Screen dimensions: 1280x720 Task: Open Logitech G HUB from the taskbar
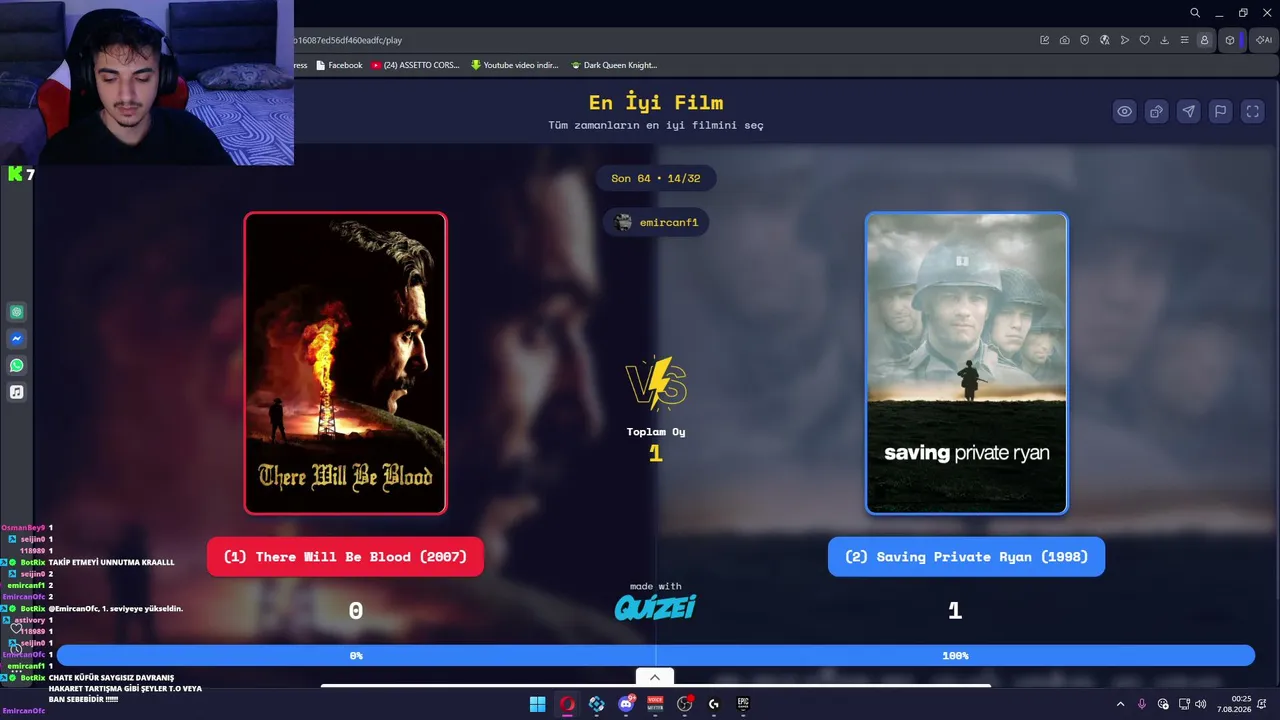(x=714, y=704)
